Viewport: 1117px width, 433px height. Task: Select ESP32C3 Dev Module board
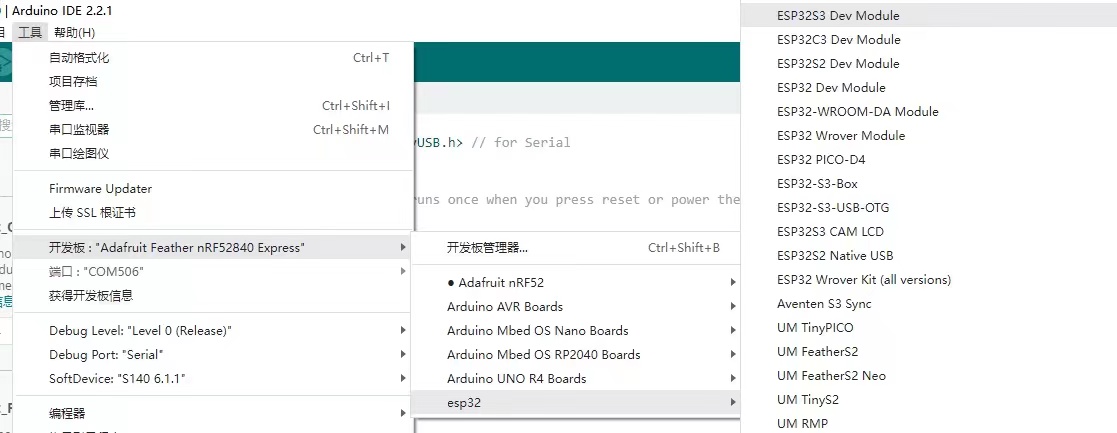929,40
